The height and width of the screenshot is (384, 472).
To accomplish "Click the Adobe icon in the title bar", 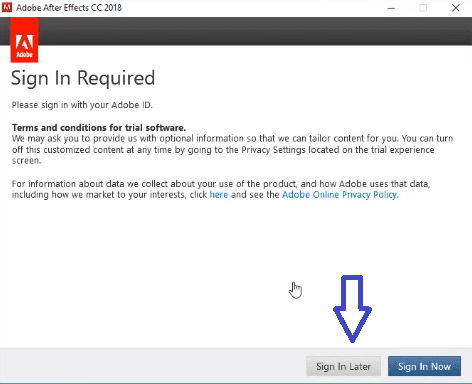I will tap(7, 7).
